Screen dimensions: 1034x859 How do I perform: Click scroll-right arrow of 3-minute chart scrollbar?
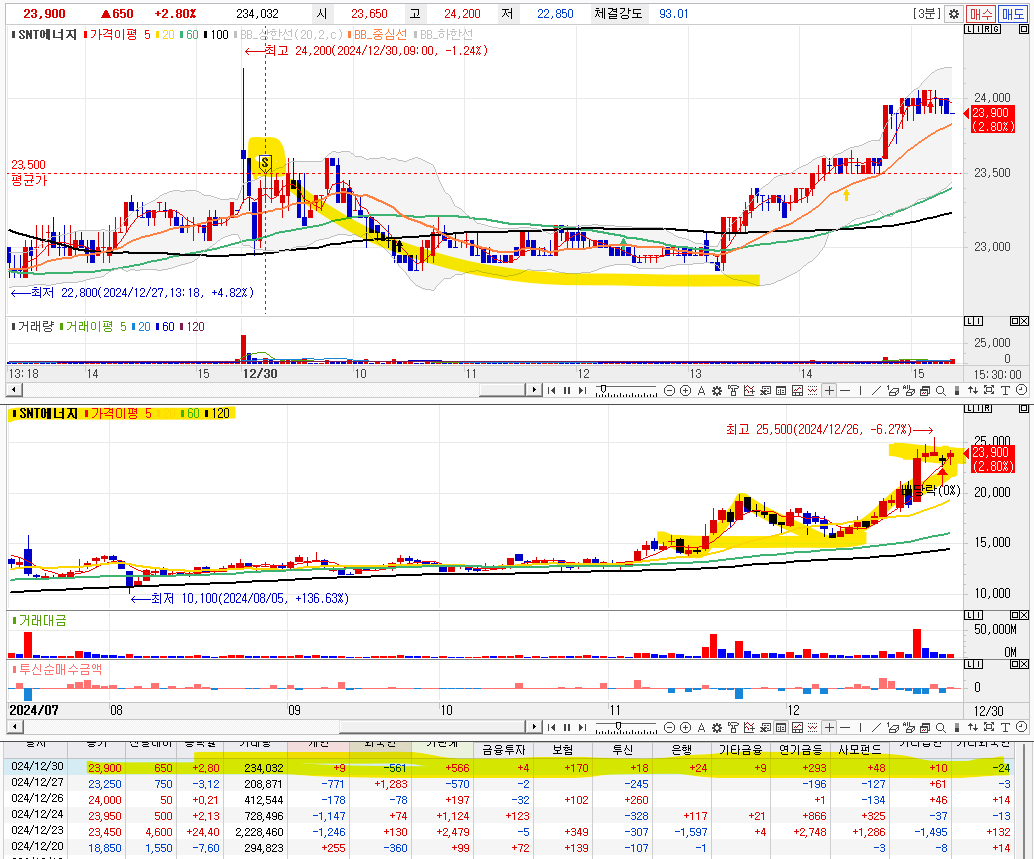(x=535, y=390)
